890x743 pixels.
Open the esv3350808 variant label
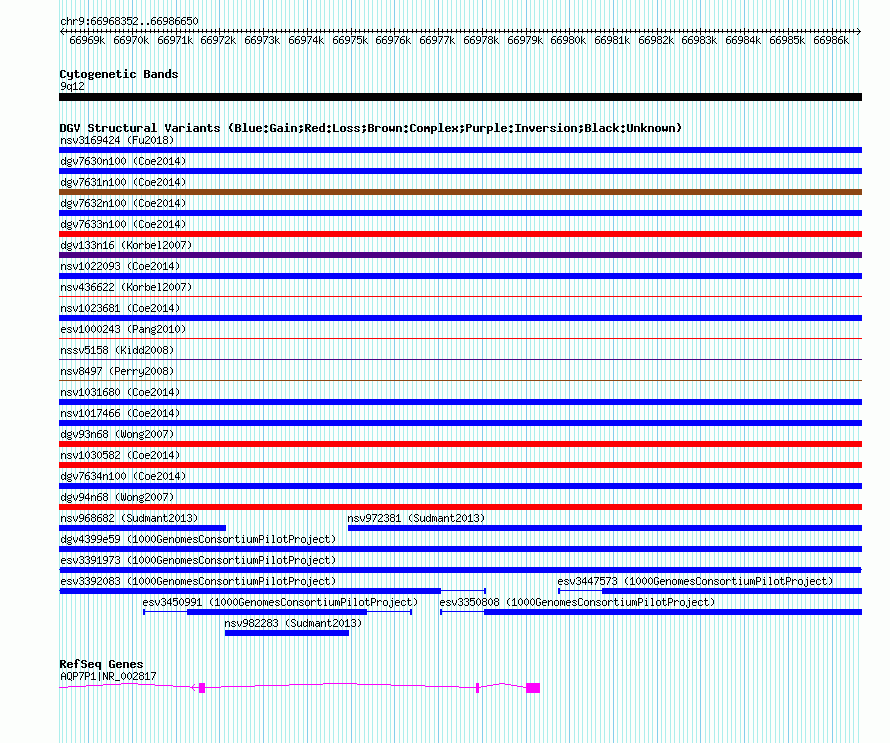click(577, 602)
